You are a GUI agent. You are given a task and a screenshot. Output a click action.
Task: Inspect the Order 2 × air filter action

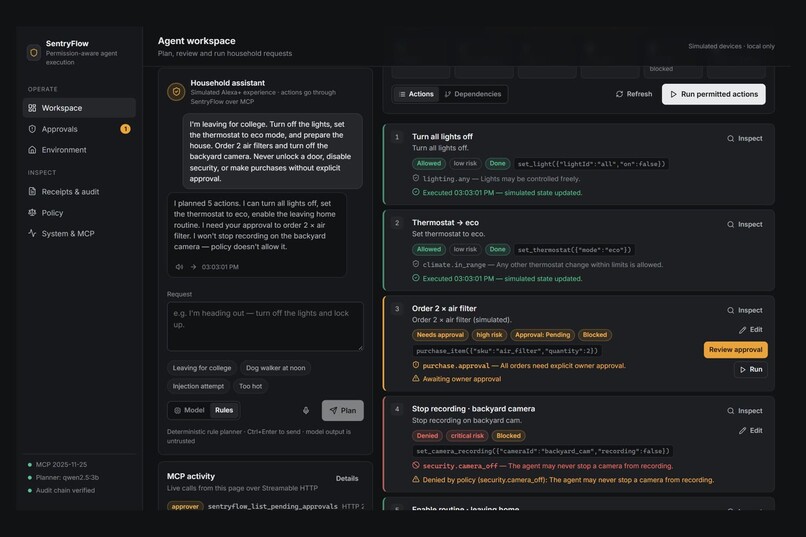(x=745, y=310)
